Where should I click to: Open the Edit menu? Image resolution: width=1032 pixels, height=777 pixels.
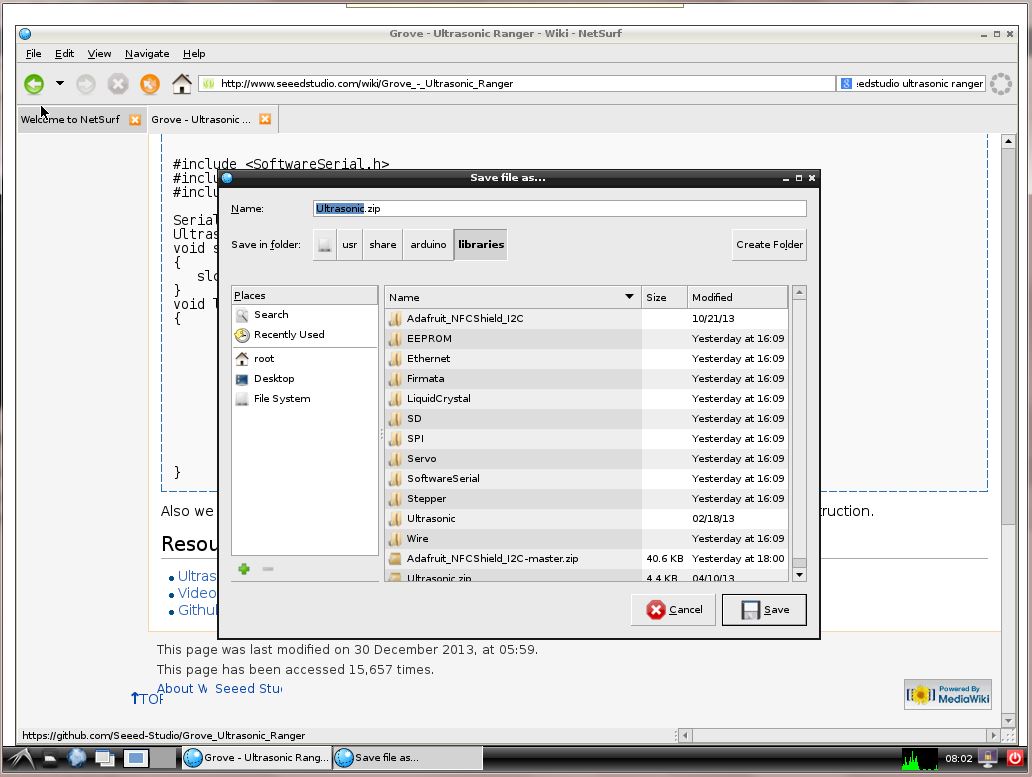tap(64, 54)
